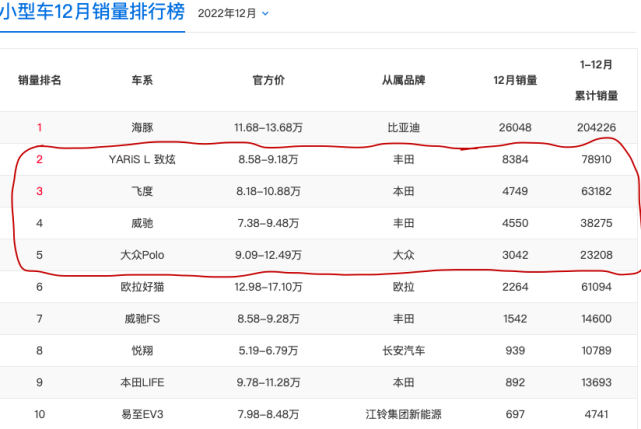The width and height of the screenshot is (641, 429).
Task: Open the 海豚 car series link
Action: (142, 128)
